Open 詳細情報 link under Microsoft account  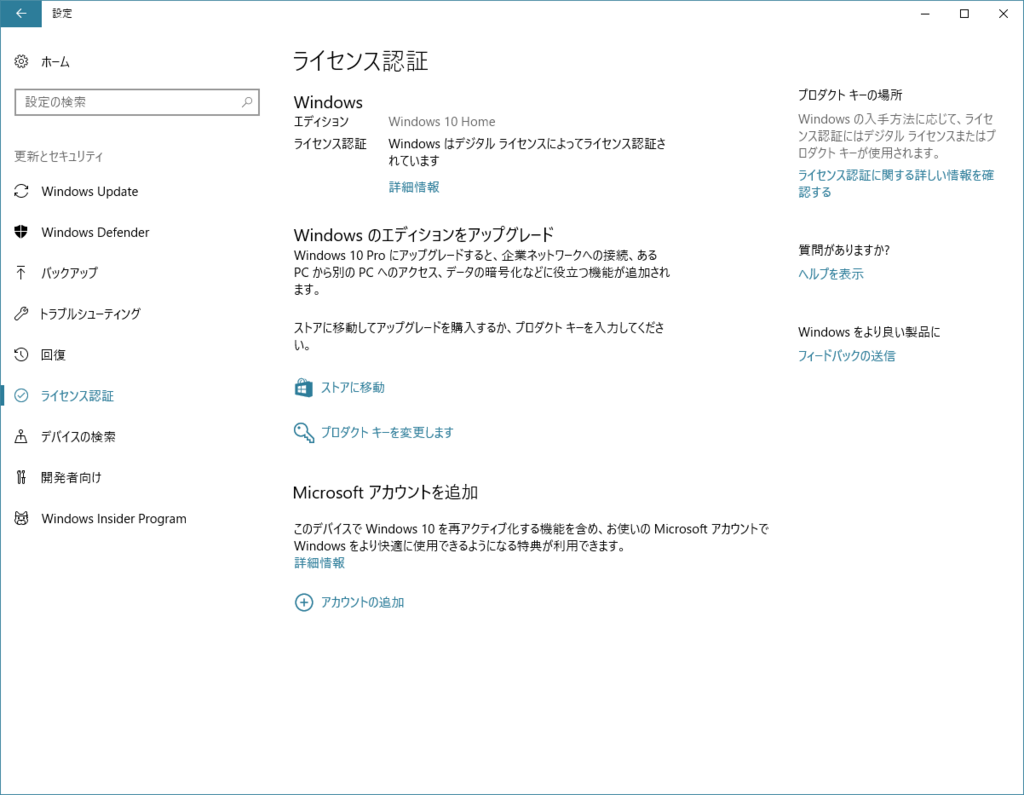(319, 562)
